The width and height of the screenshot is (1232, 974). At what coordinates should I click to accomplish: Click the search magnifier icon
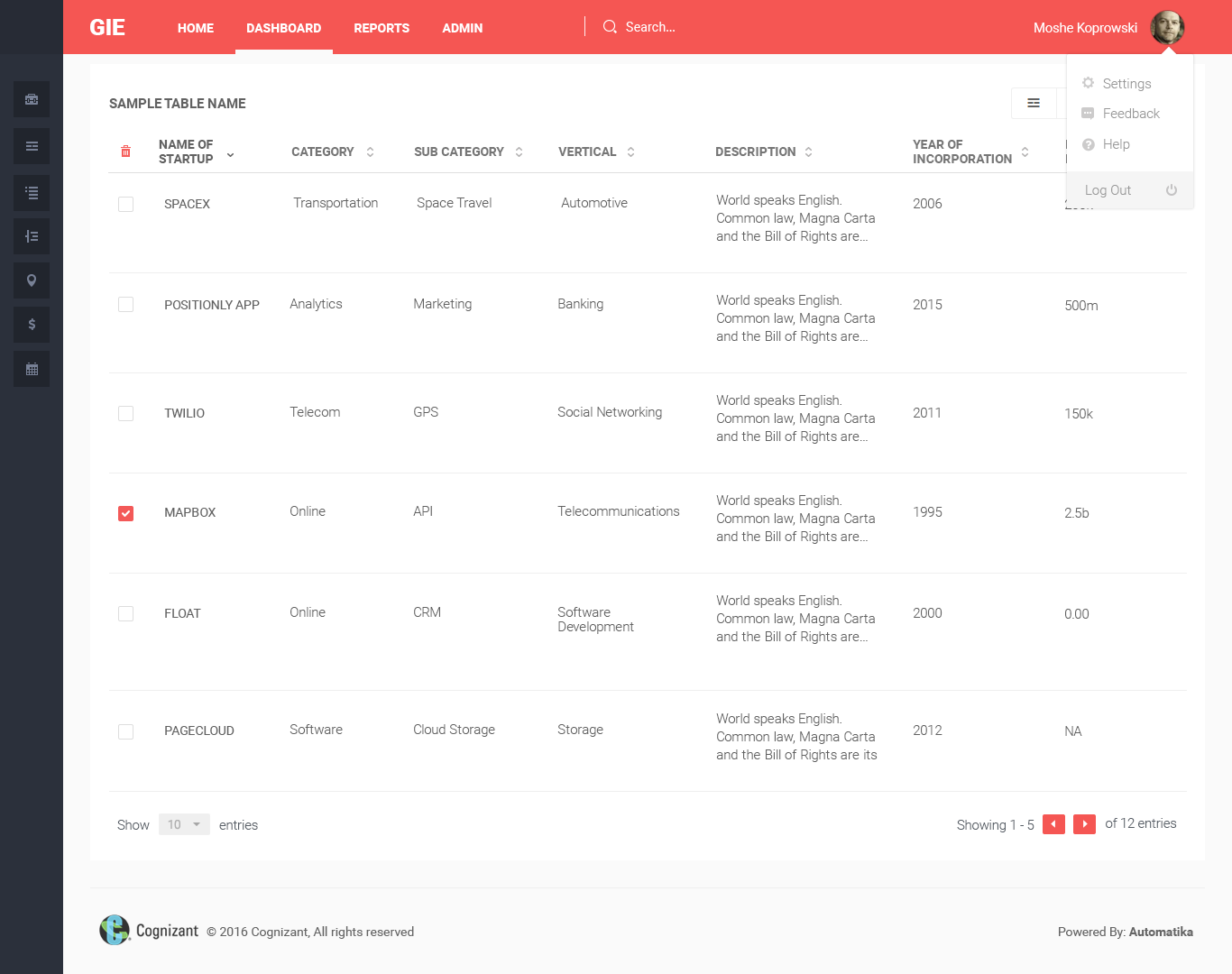[610, 27]
